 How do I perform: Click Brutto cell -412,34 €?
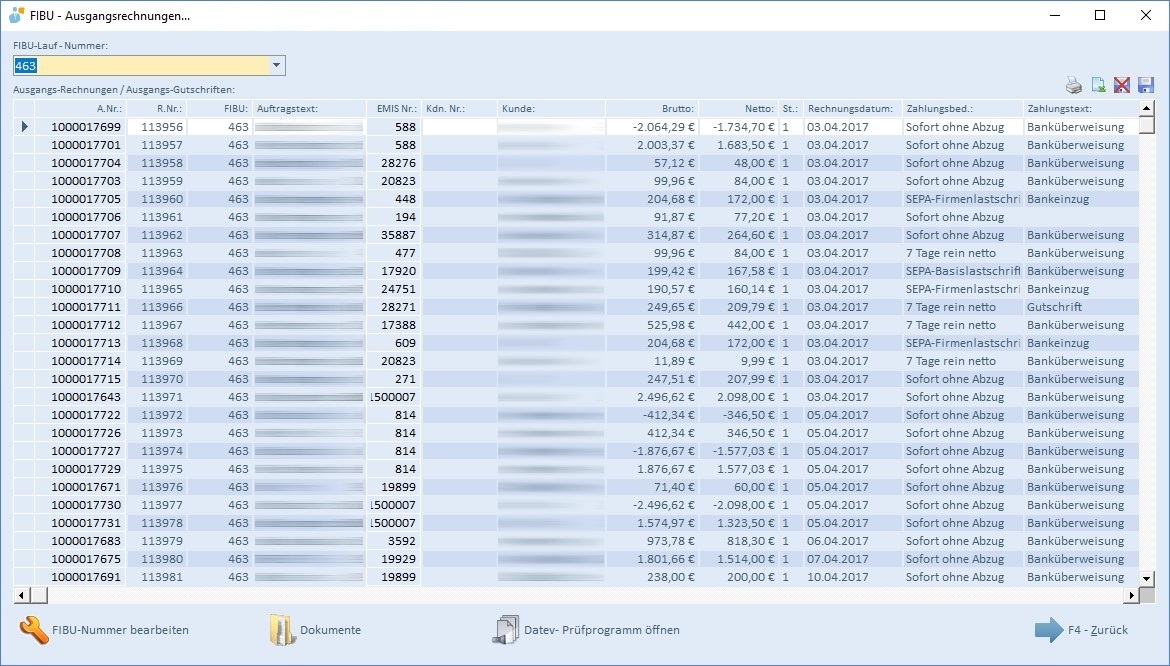652,415
